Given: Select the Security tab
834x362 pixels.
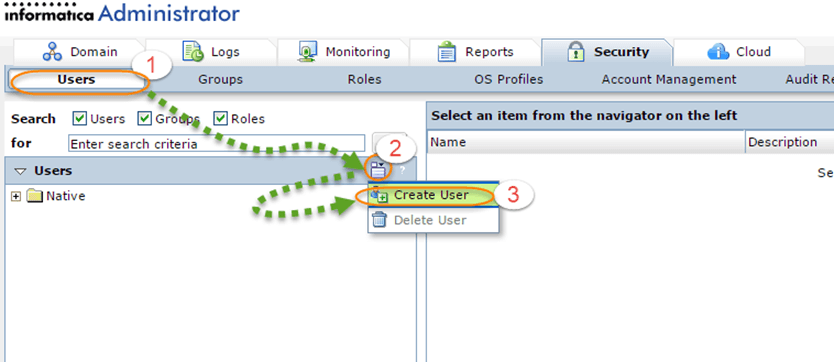Looking at the screenshot, I should (x=607, y=52).
